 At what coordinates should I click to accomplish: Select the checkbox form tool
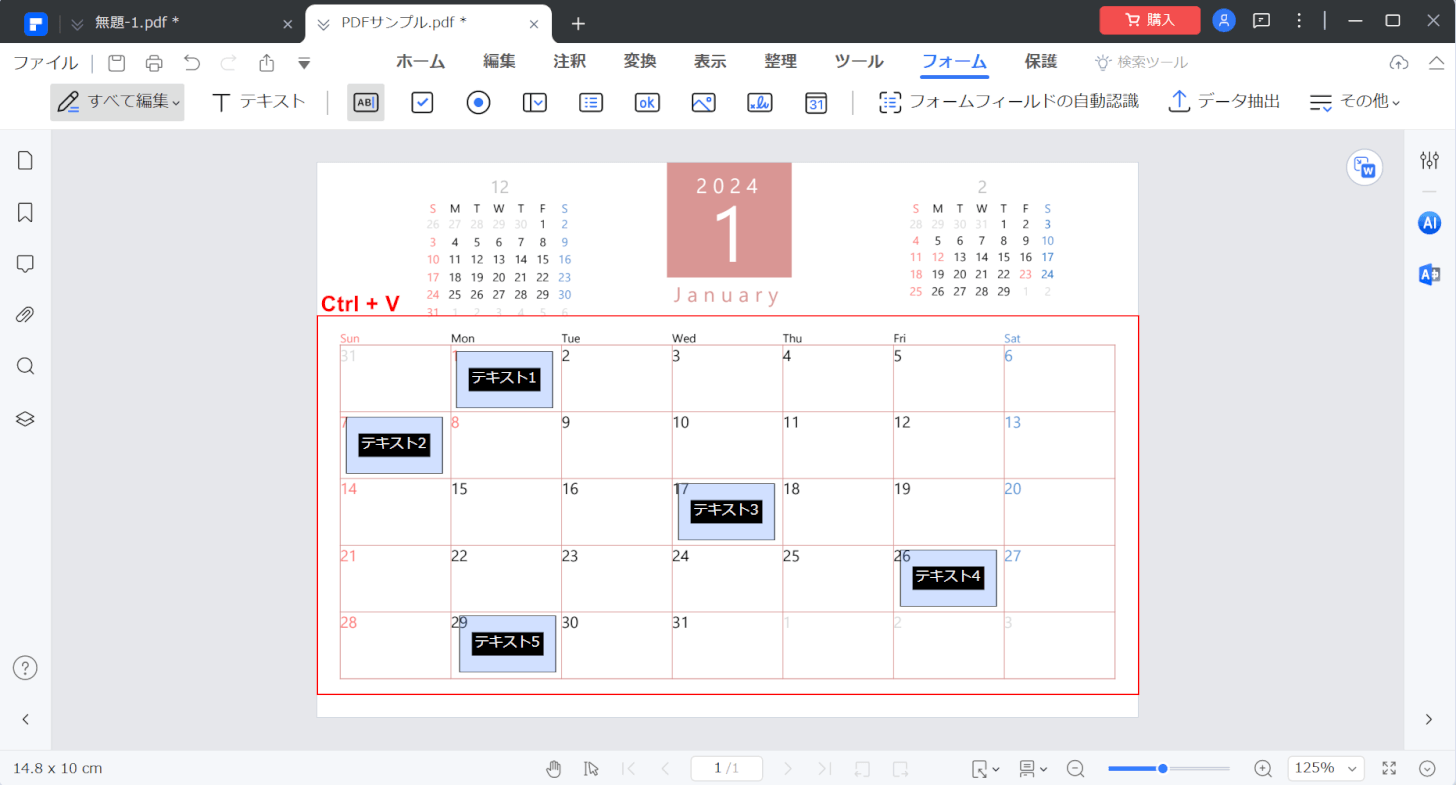coord(422,102)
